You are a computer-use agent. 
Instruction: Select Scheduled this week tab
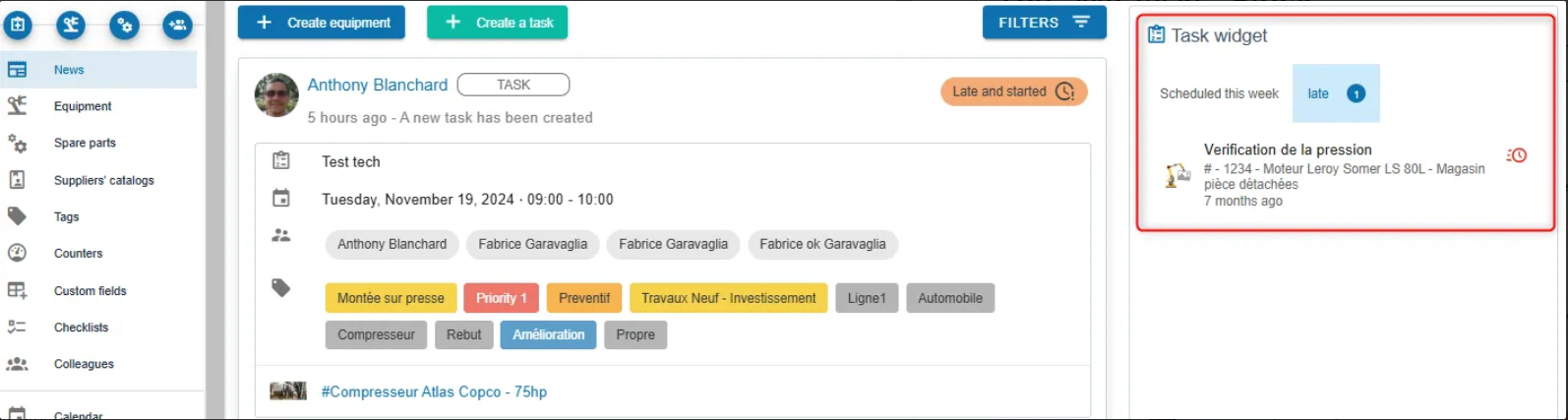click(x=1219, y=93)
